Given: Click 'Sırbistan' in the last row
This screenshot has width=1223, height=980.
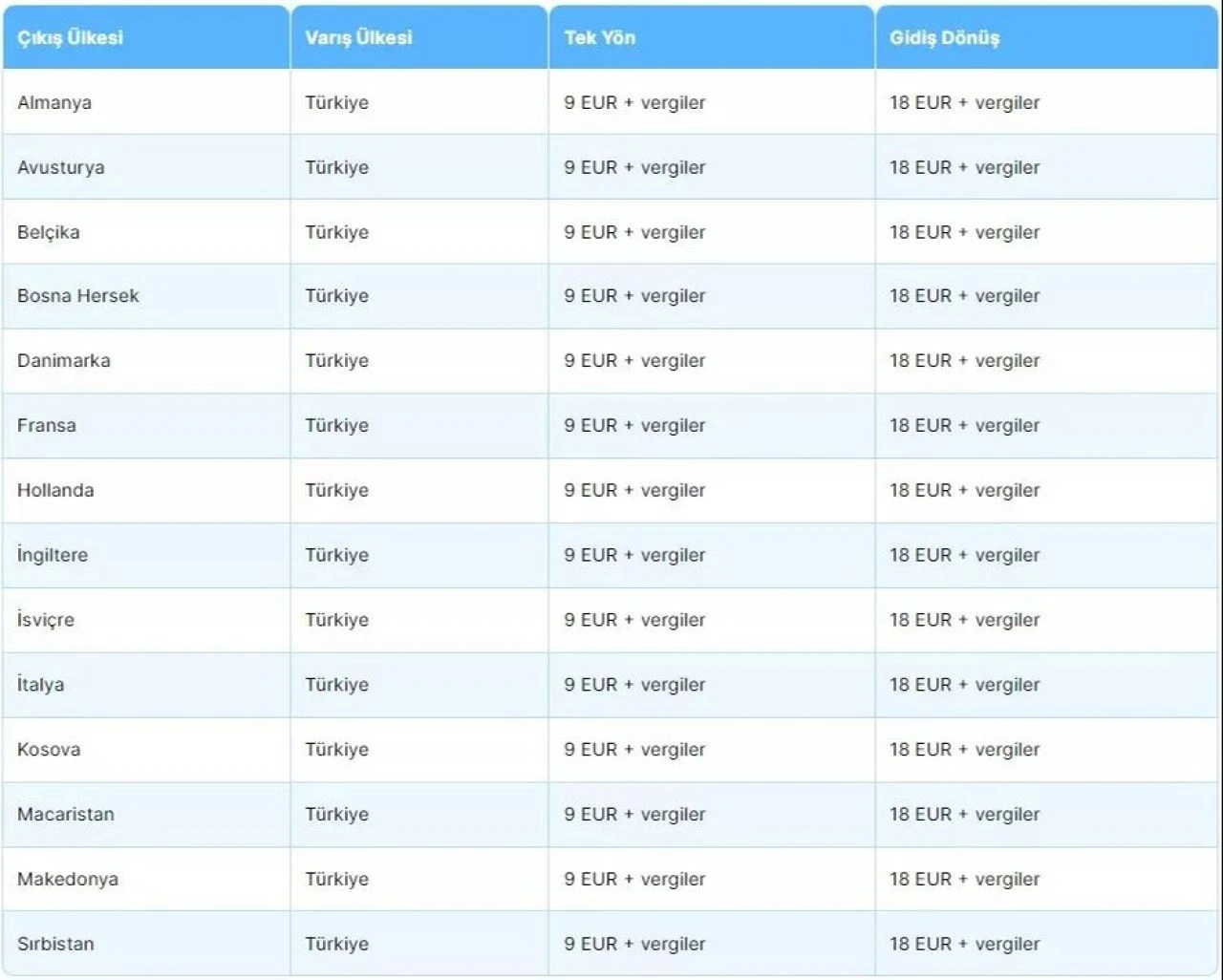Looking at the screenshot, I should click(55, 944).
